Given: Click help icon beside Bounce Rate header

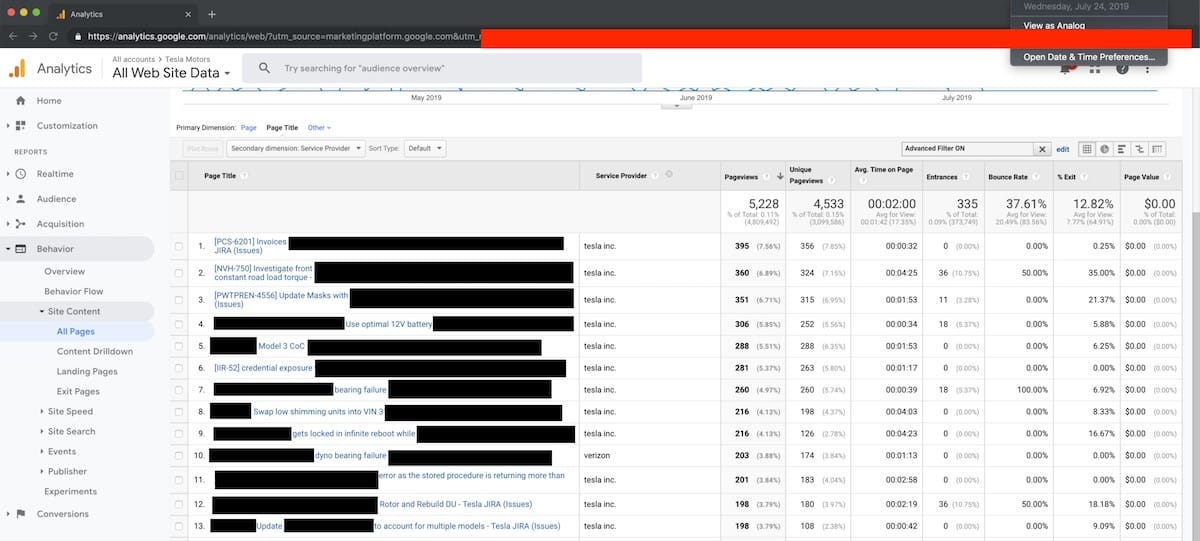Looking at the screenshot, I should 1036,176.
